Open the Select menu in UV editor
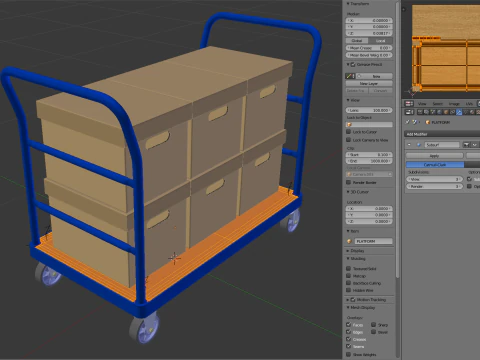Screen dimensions: 480x360 pos(438,104)
